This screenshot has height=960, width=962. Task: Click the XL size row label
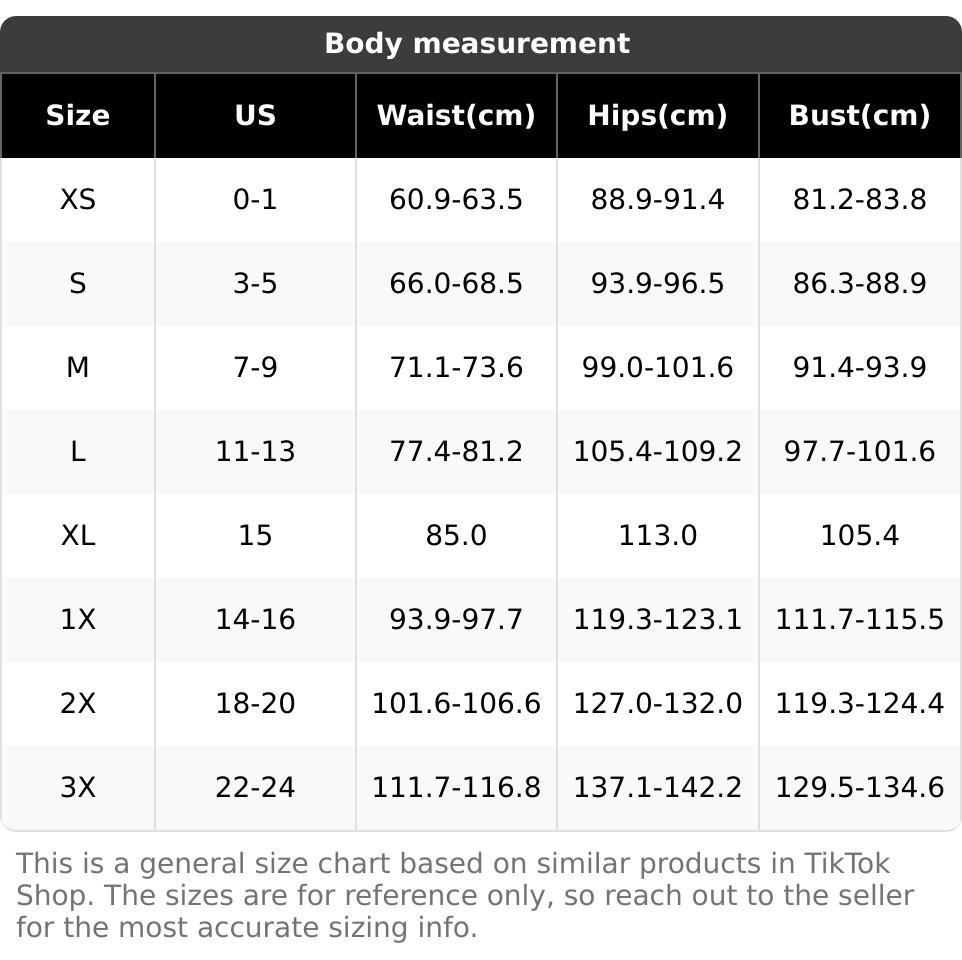(78, 536)
